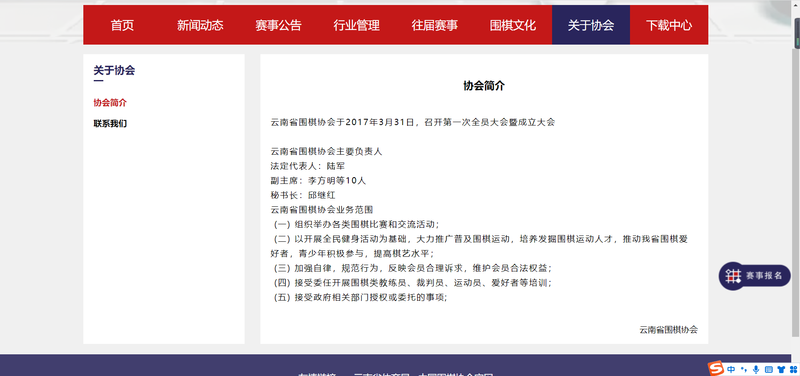Image resolution: width=800 pixels, height=376 pixels.
Task: Click the line 法定代表人：陆军
Action: [x=309, y=166]
